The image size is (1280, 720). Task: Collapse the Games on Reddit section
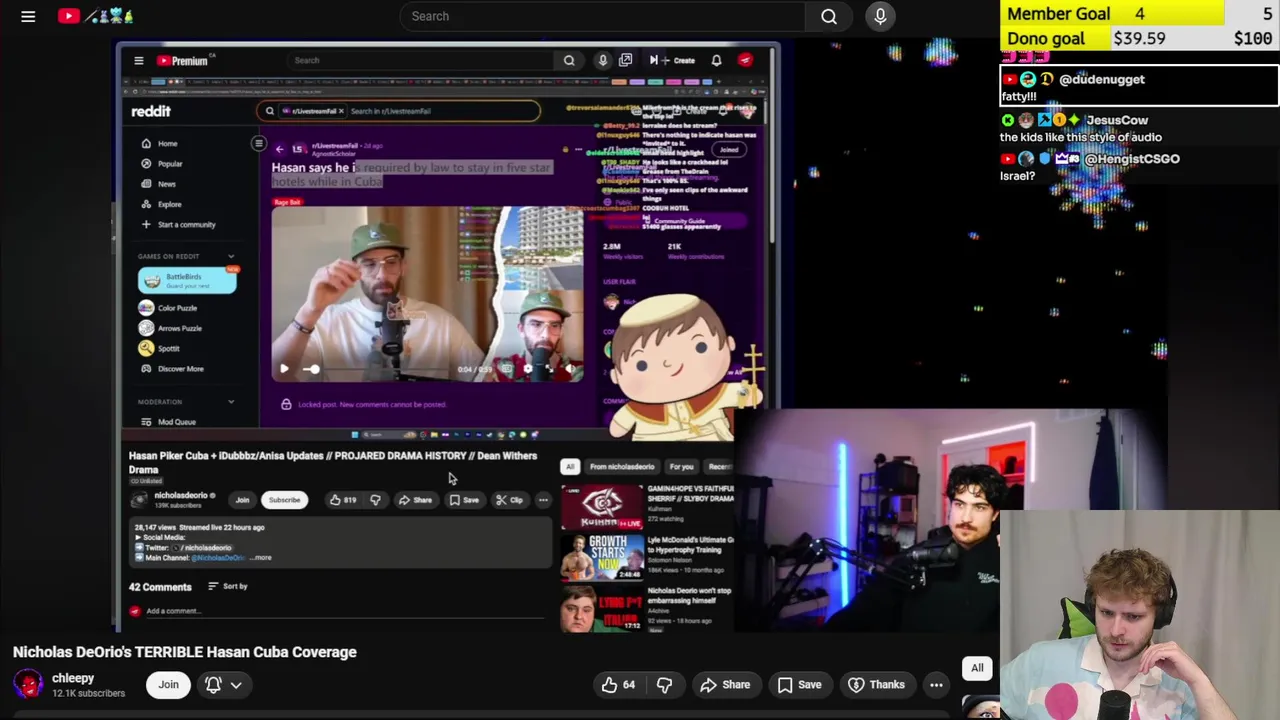231,256
